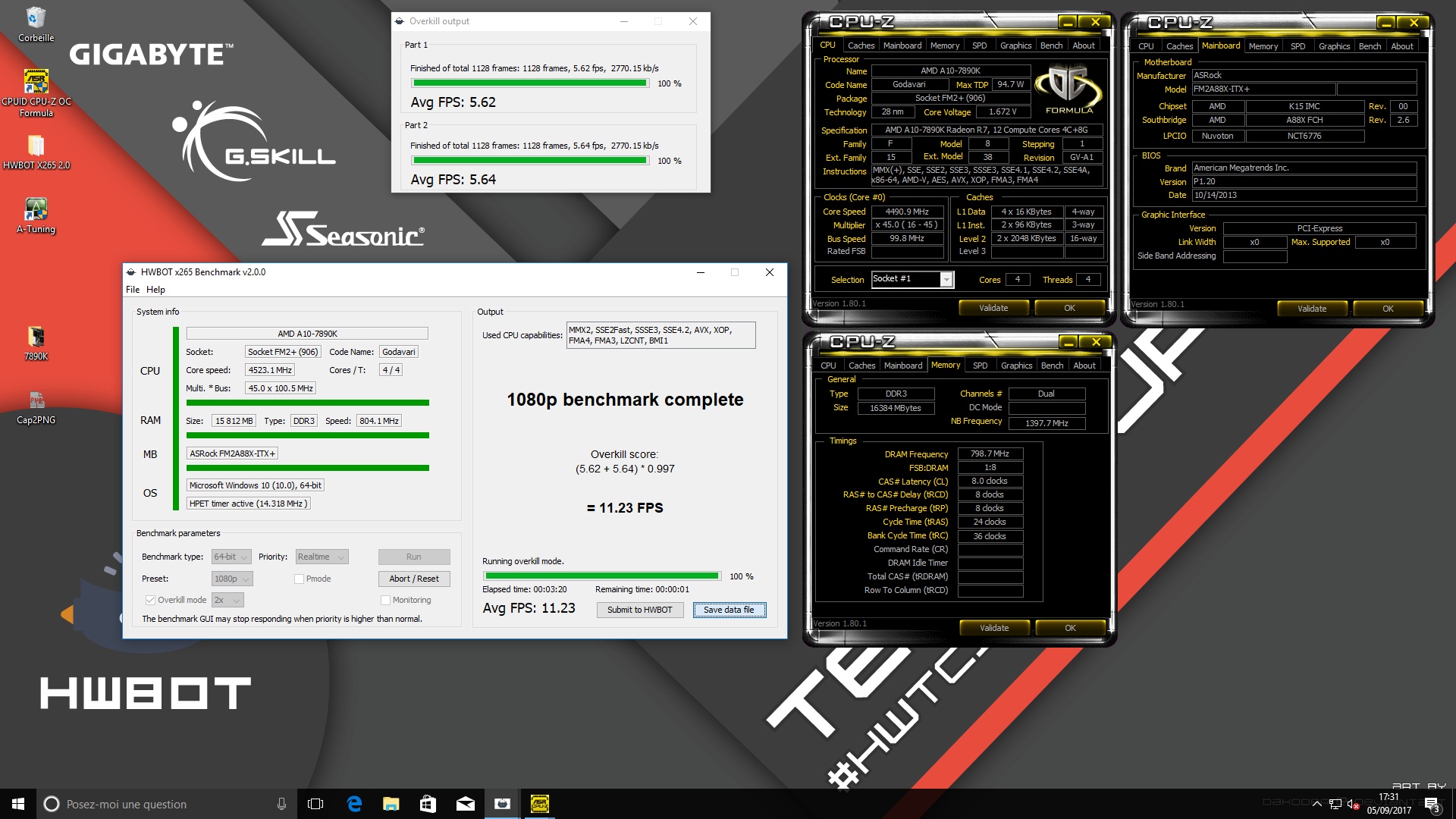
Task: Click the Used CPU capabilities text box
Action: click(x=661, y=335)
